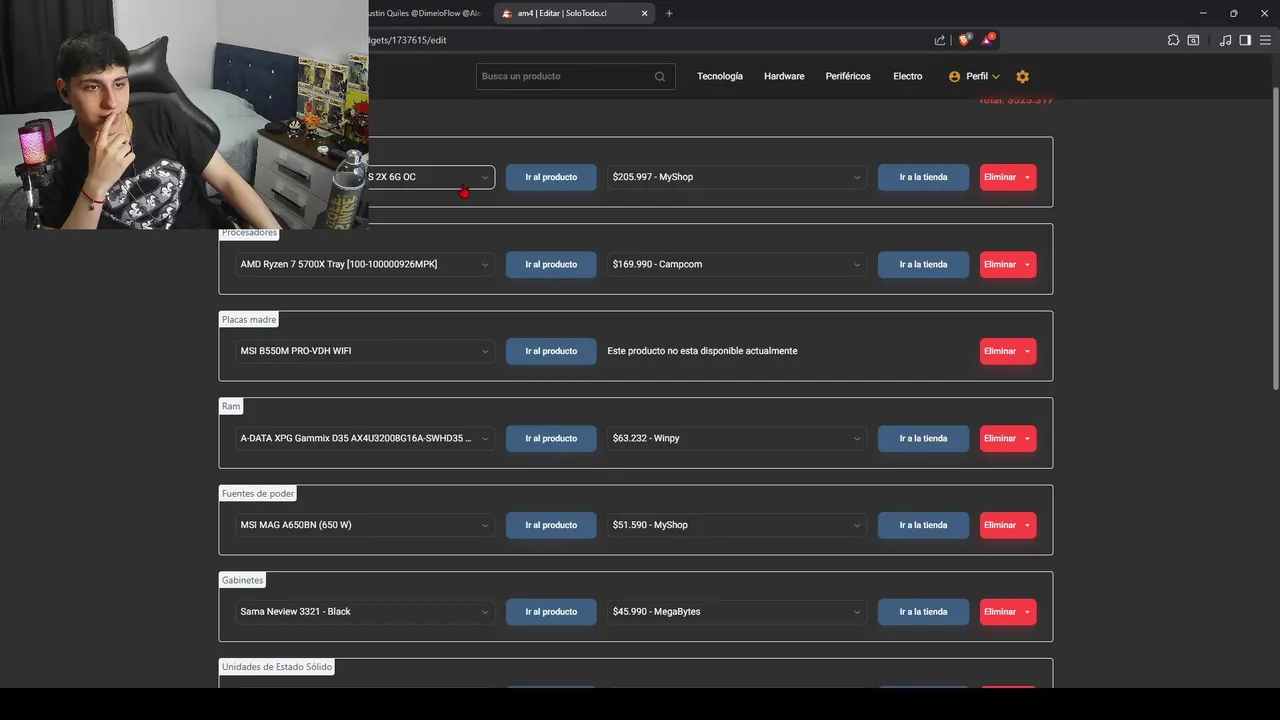Open the Brave Rewards triangle icon
1280x720 pixels.
(x=987, y=40)
